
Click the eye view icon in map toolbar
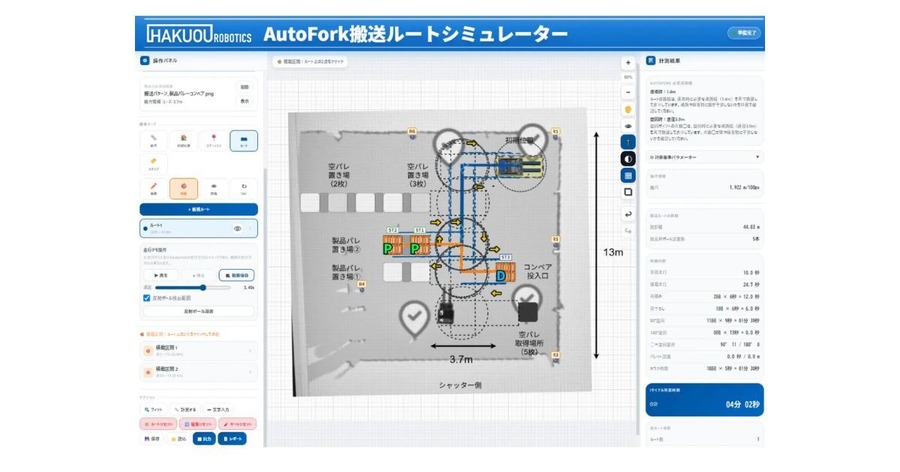point(628,126)
